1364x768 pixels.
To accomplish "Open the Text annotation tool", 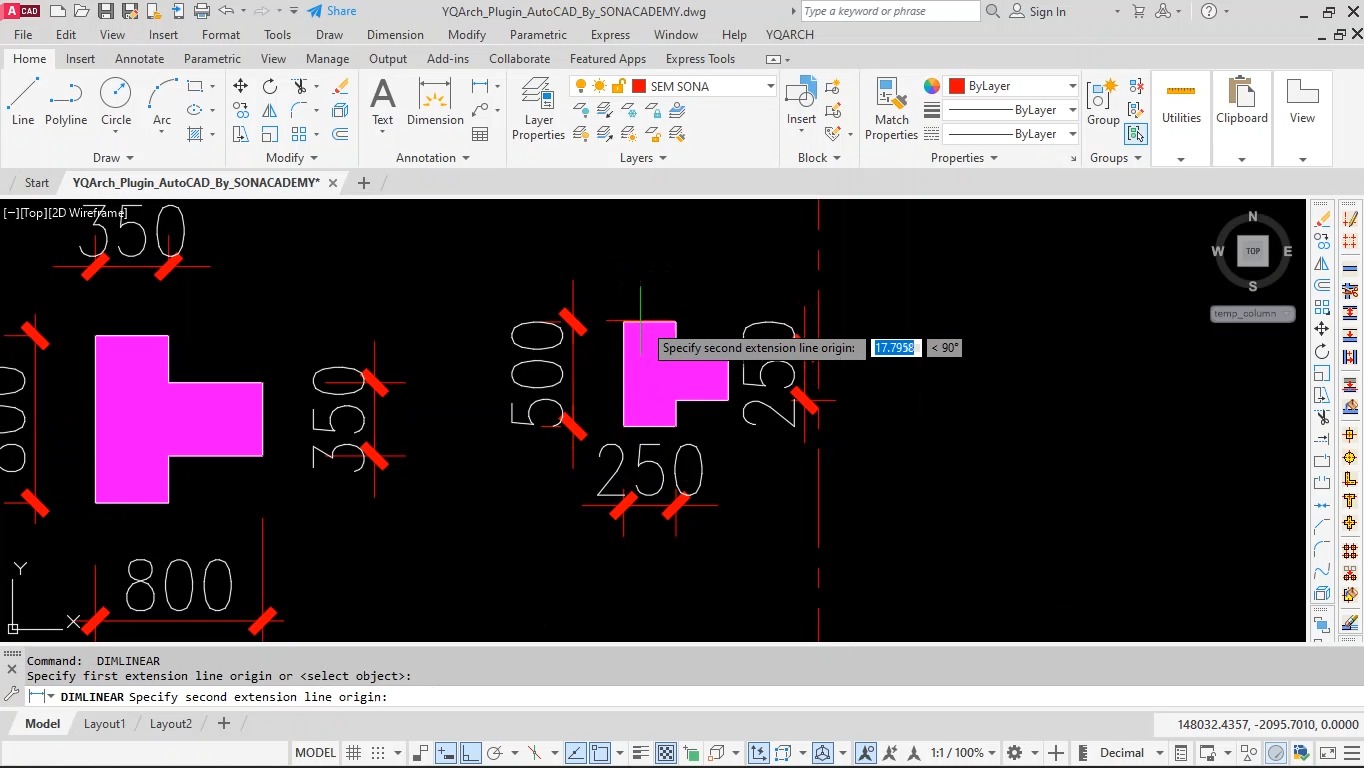I will click(383, 102).
